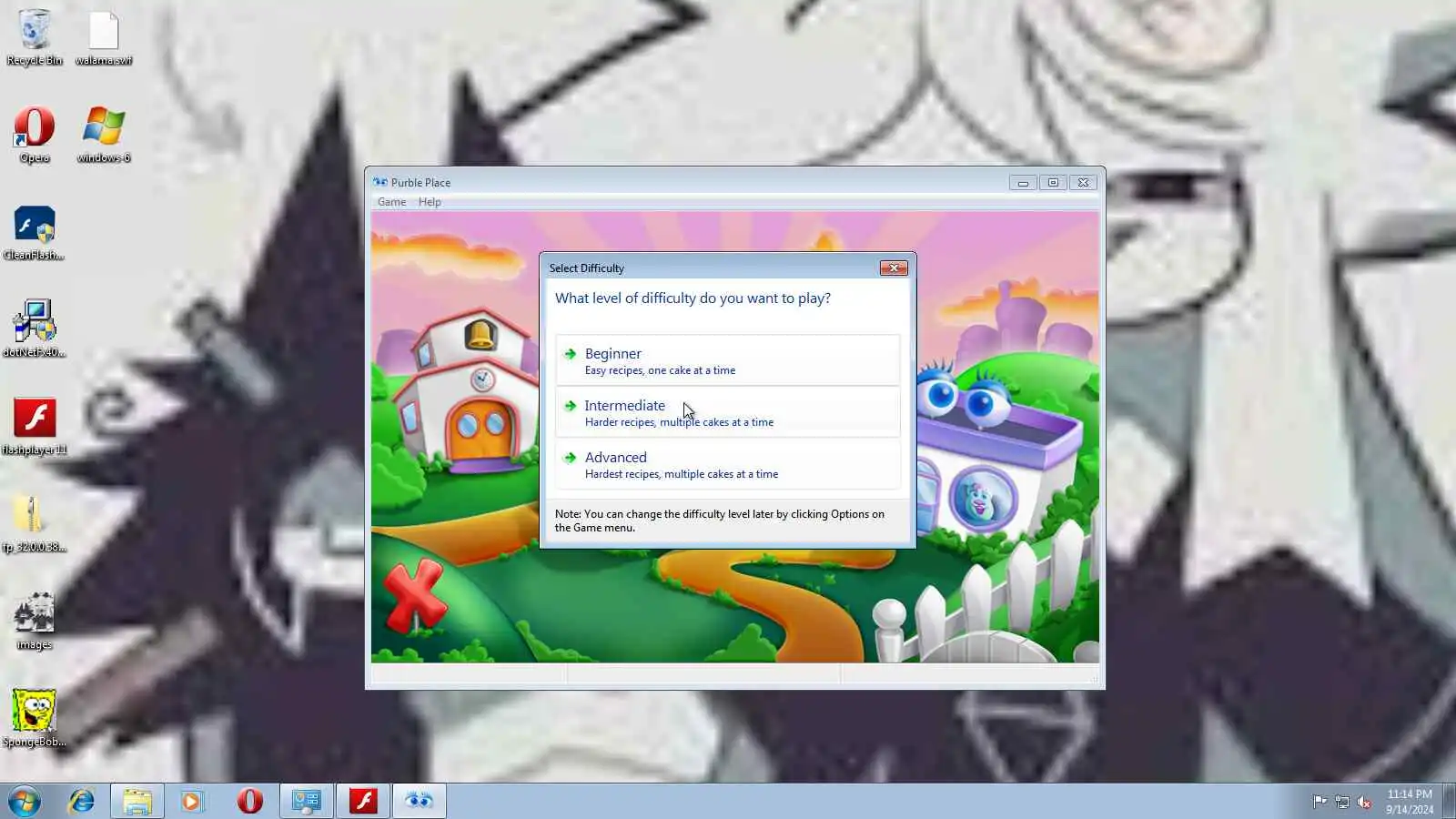Open the dotNetFx40 installer icon
The height and width of the screenshot is (819, 1456).
(35, 329)
